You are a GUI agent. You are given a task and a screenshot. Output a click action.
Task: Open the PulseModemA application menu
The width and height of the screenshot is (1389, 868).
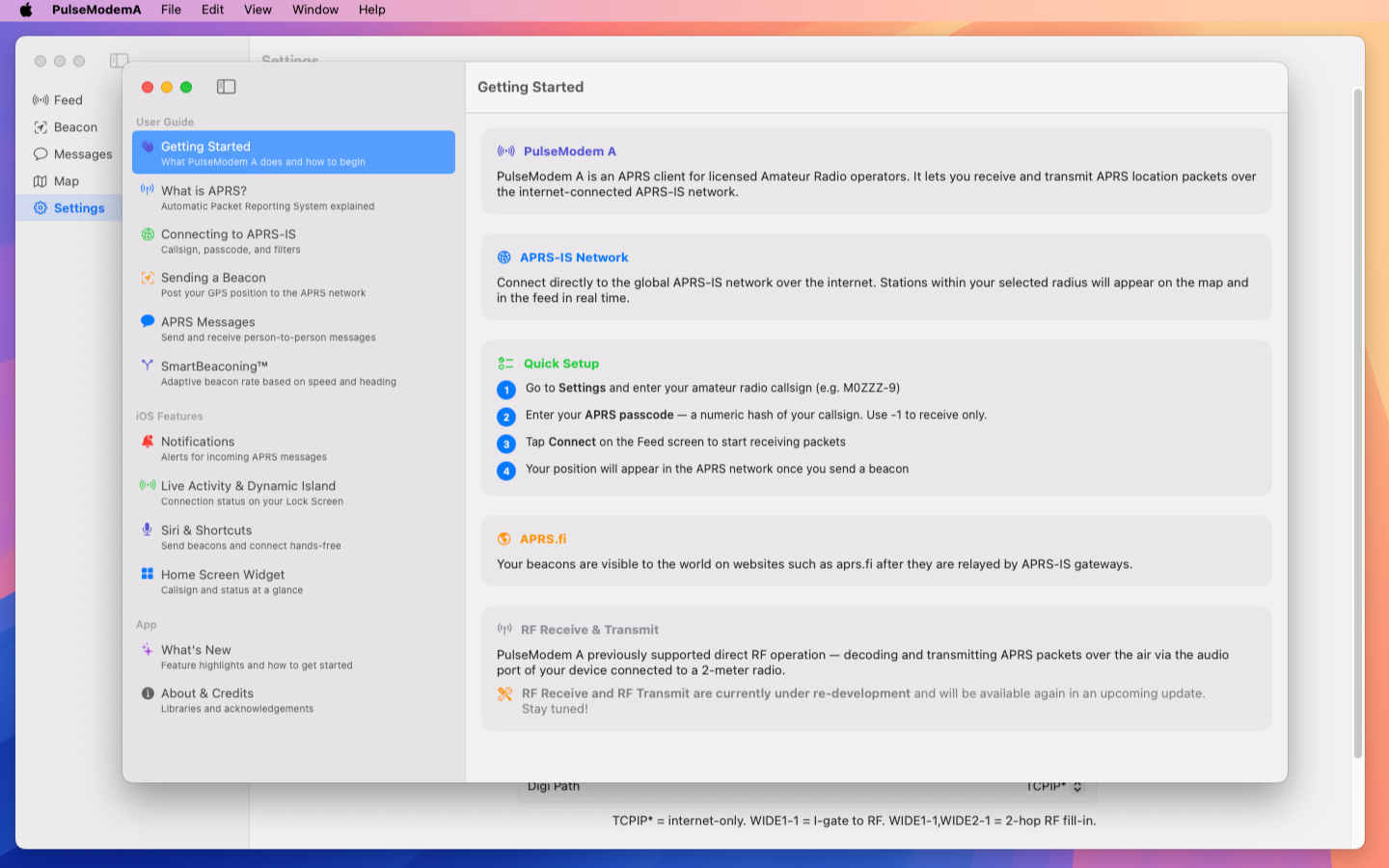(96, 10)
